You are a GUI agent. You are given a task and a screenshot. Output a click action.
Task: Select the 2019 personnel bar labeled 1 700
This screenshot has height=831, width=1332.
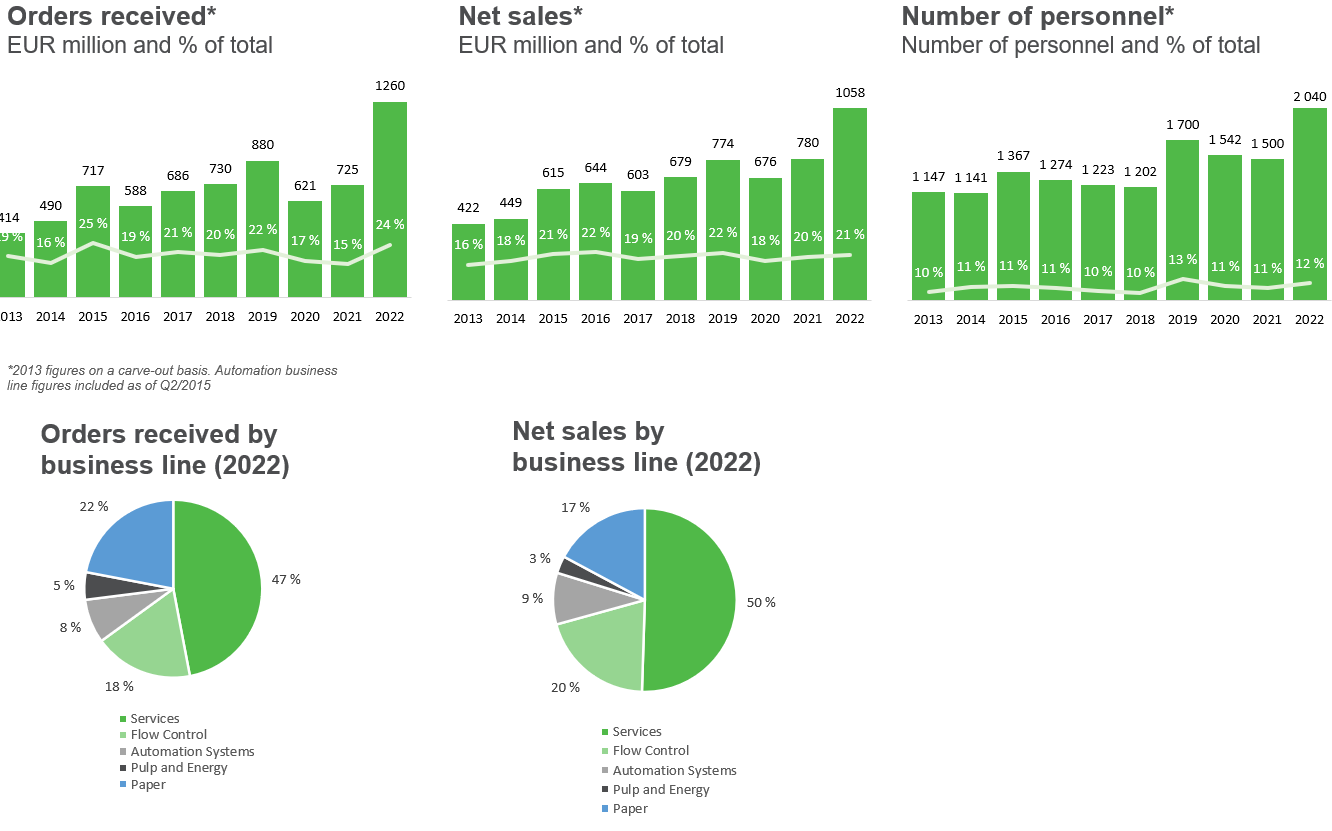point(1183,220)
